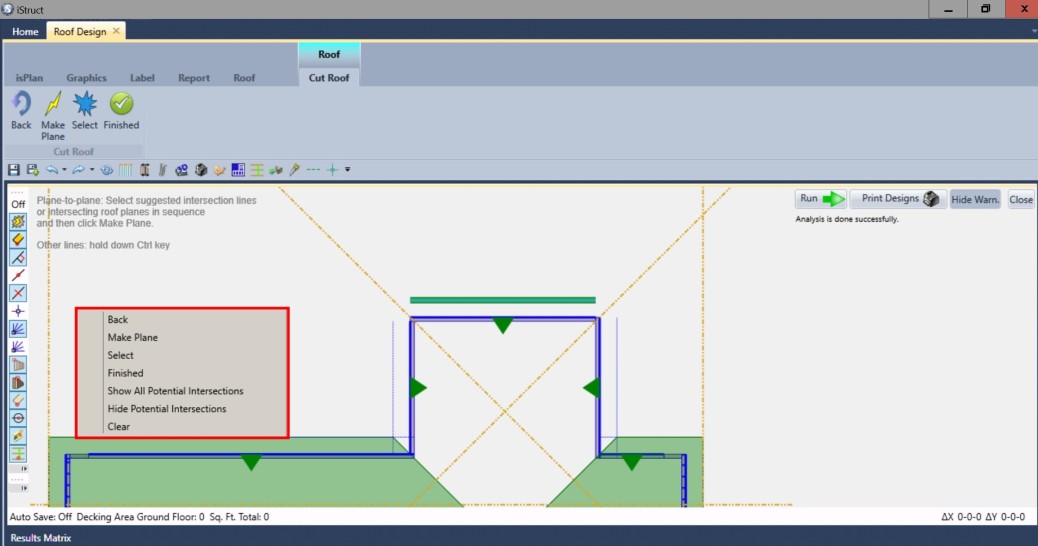Click the green Finished checkmark icon

click(121, 104)
